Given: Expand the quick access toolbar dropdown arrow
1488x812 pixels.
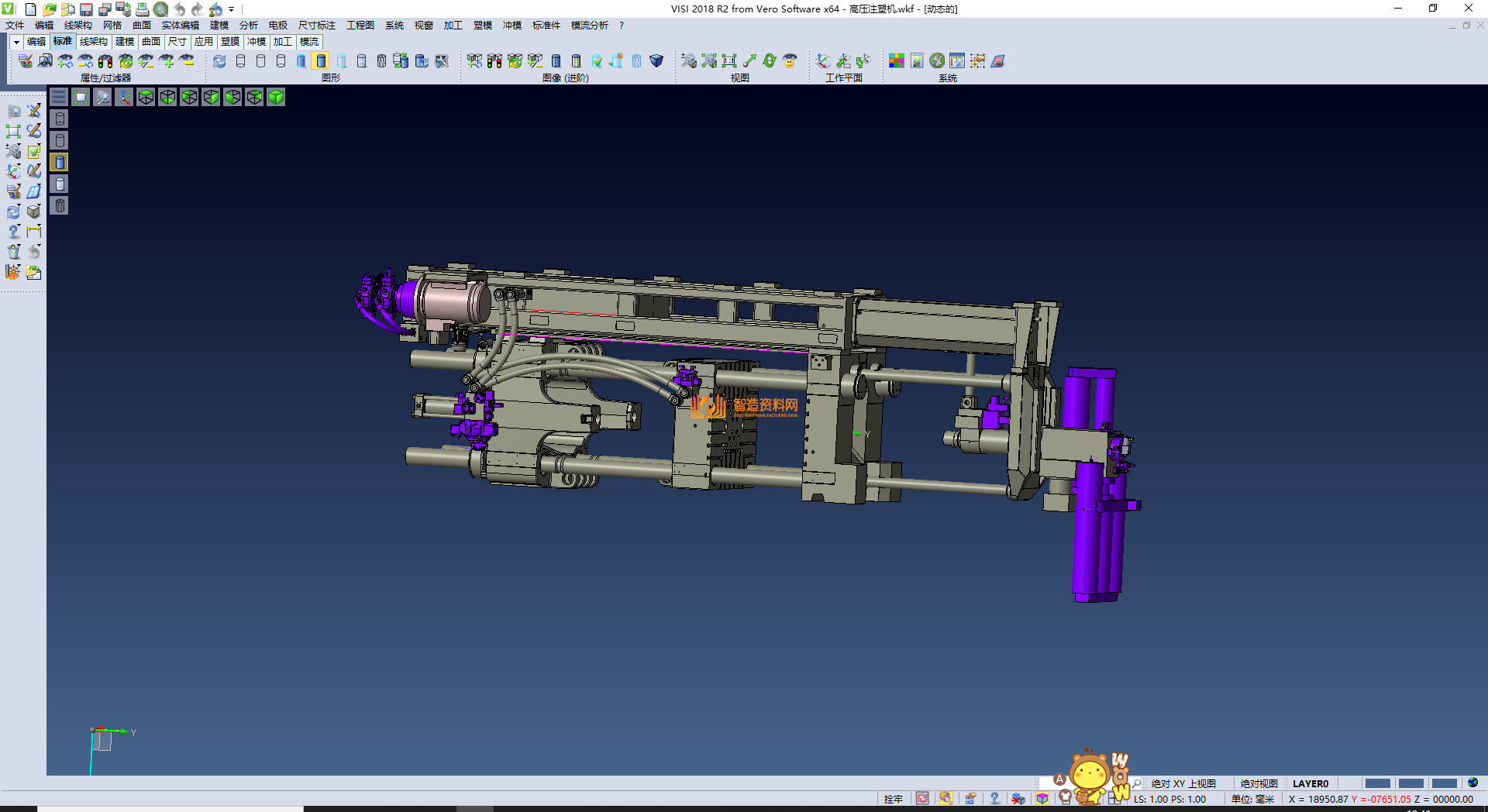Looking at the screenshot, I should click(232, 10).
